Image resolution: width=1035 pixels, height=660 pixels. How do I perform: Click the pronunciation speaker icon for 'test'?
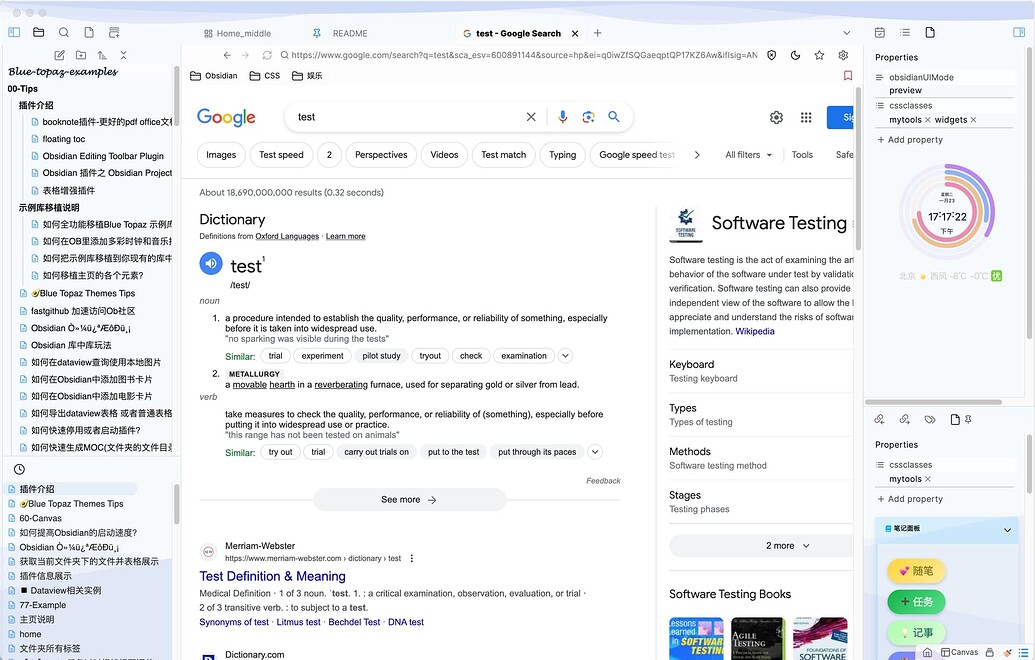209,264
